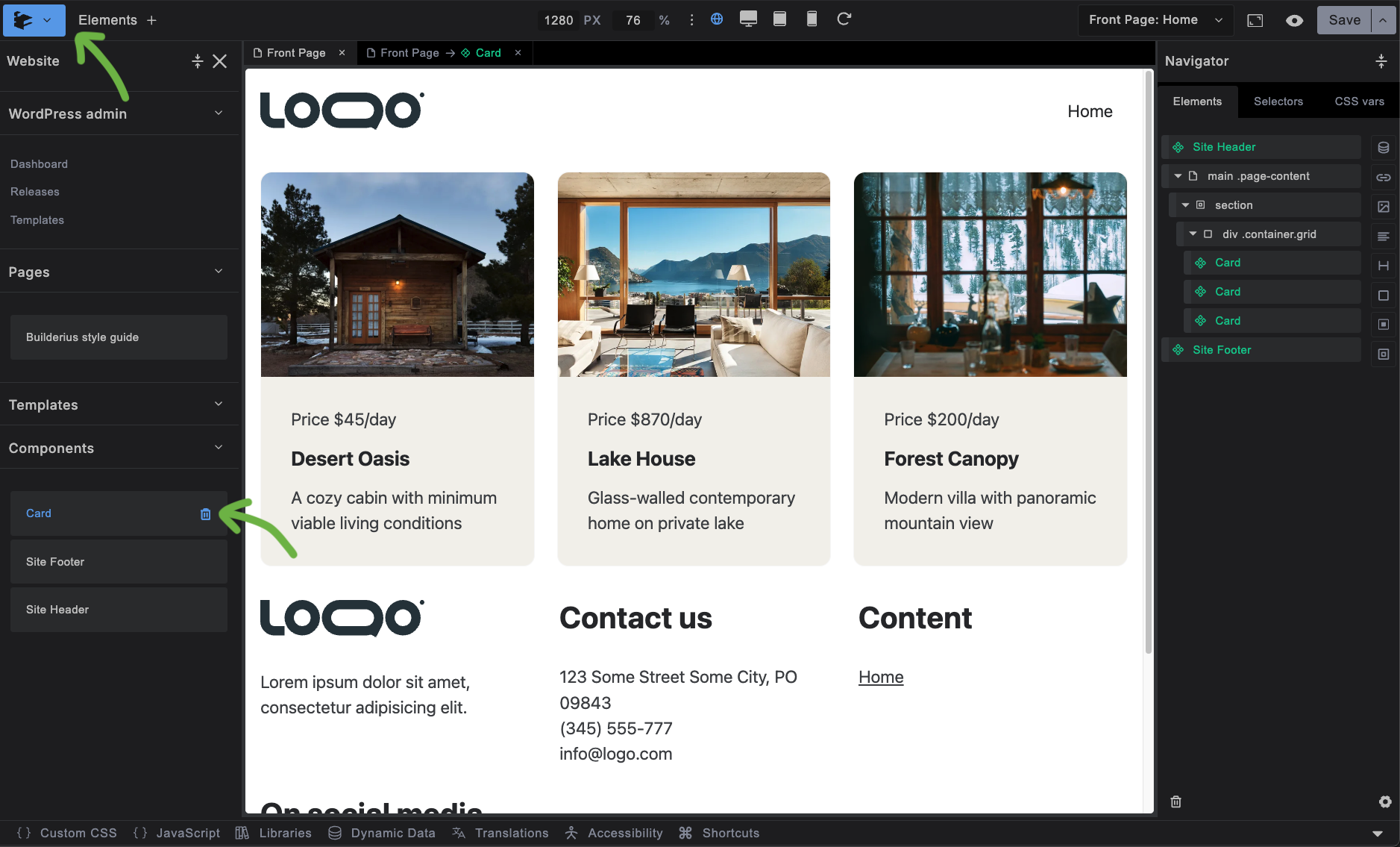
Task: Toggle the preview eye icon
Action: coord(1295,20)
